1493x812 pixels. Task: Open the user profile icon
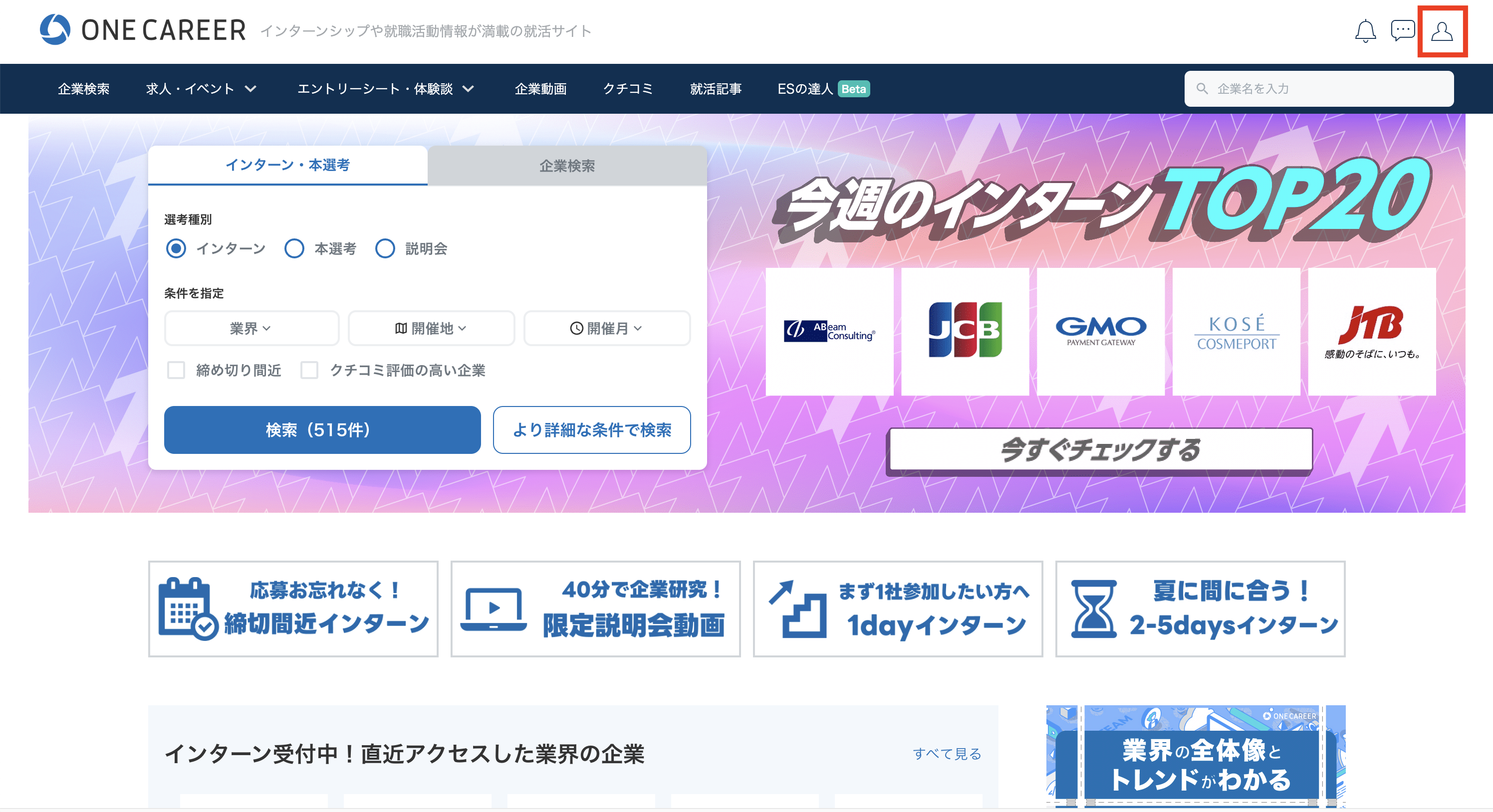click(1442, 31)
